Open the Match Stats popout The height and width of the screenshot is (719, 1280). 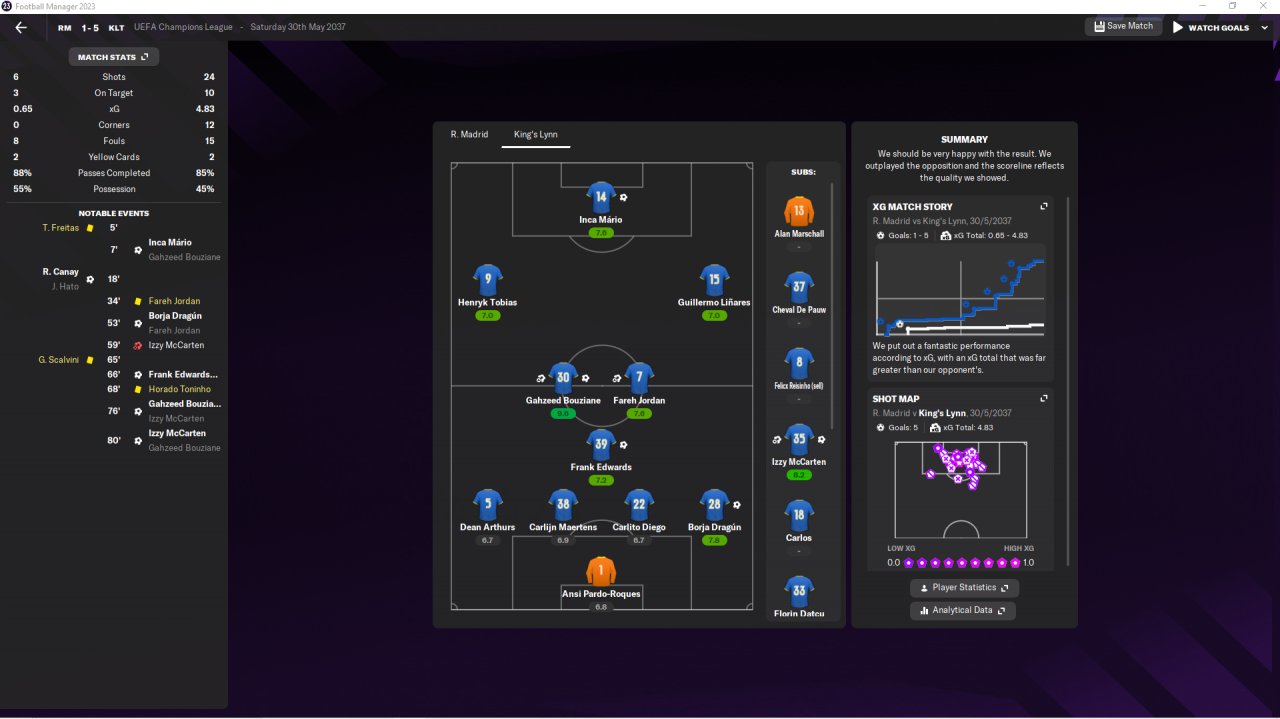(113, 57)
